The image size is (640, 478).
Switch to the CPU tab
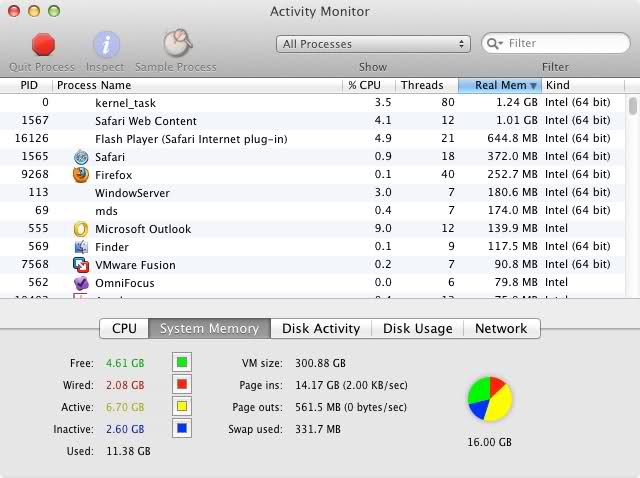click(x=124, y=328)
